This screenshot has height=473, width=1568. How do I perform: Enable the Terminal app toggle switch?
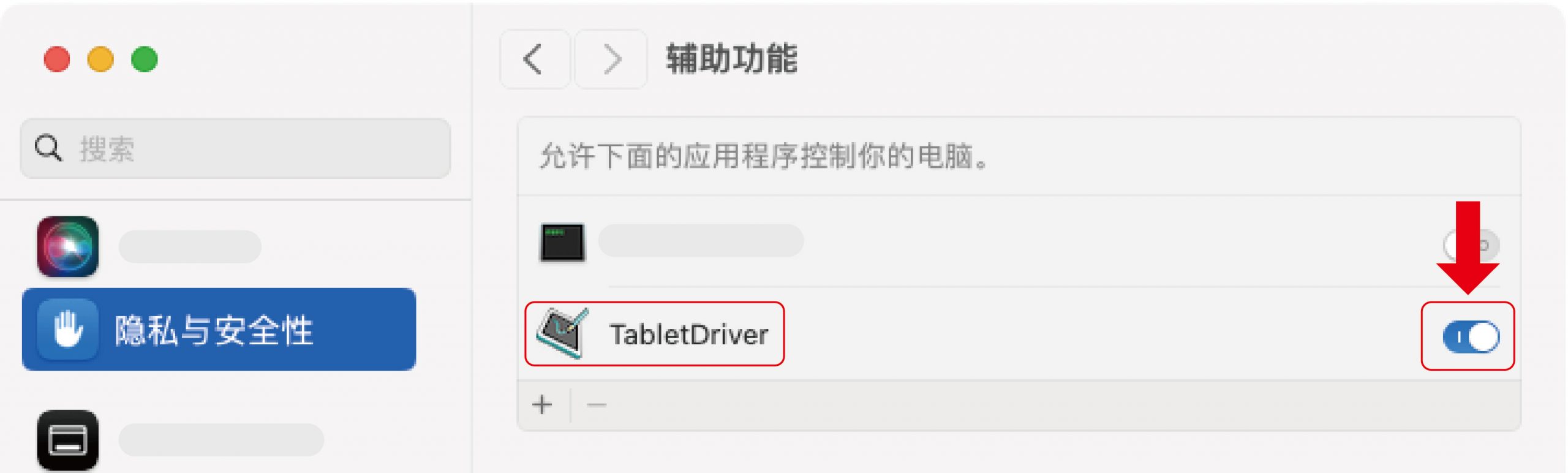[x=1471, y=245]
